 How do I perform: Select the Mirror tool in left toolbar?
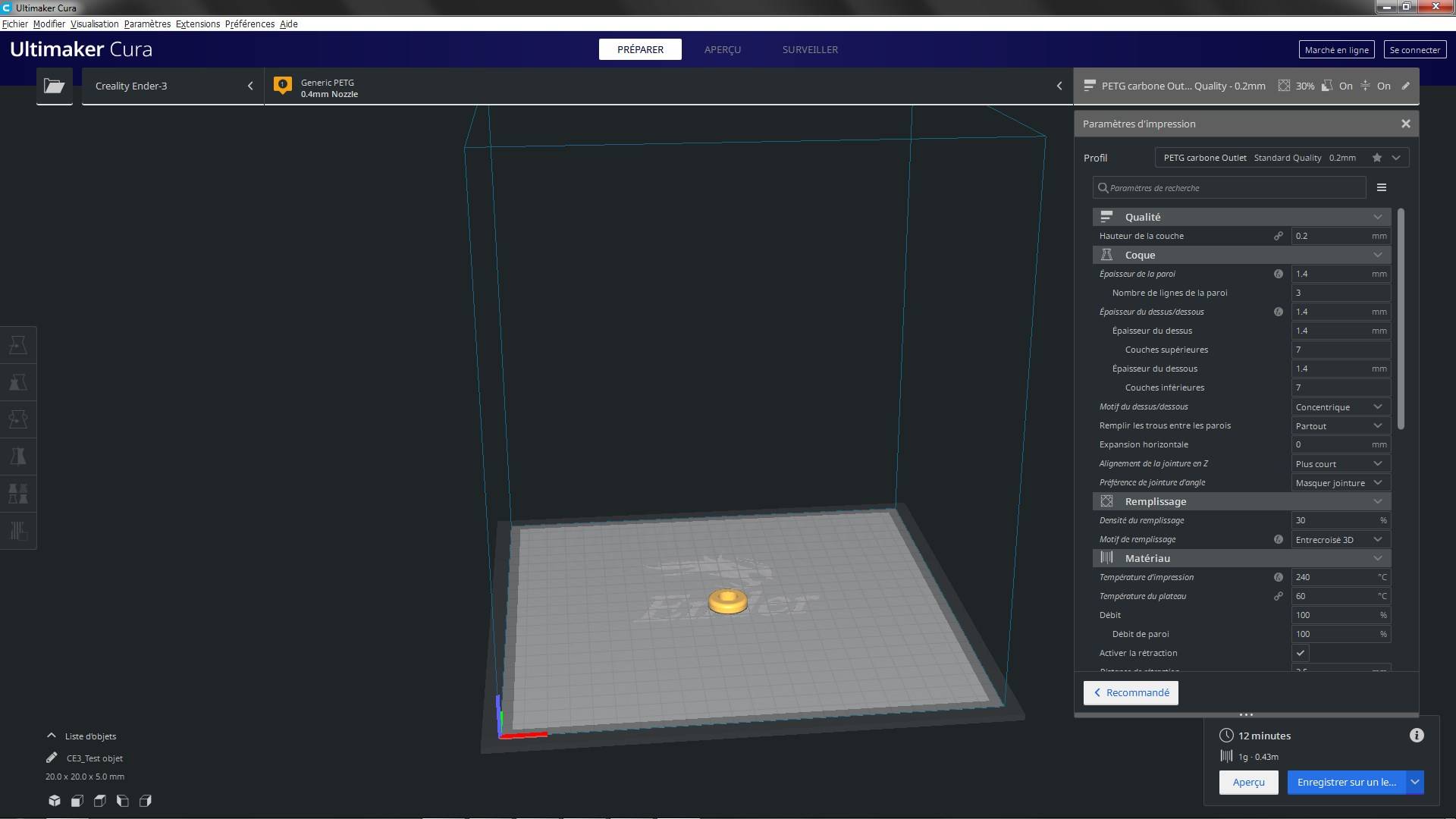click(x=18, y=457)
